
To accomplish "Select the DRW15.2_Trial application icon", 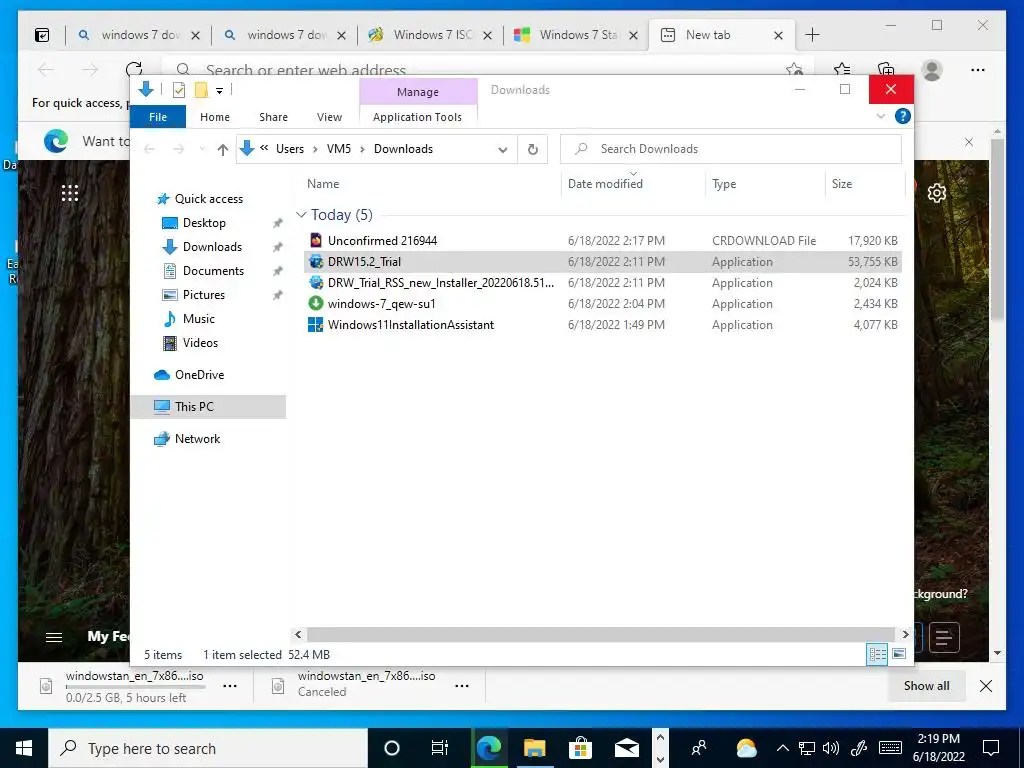I will coord(316,262).
